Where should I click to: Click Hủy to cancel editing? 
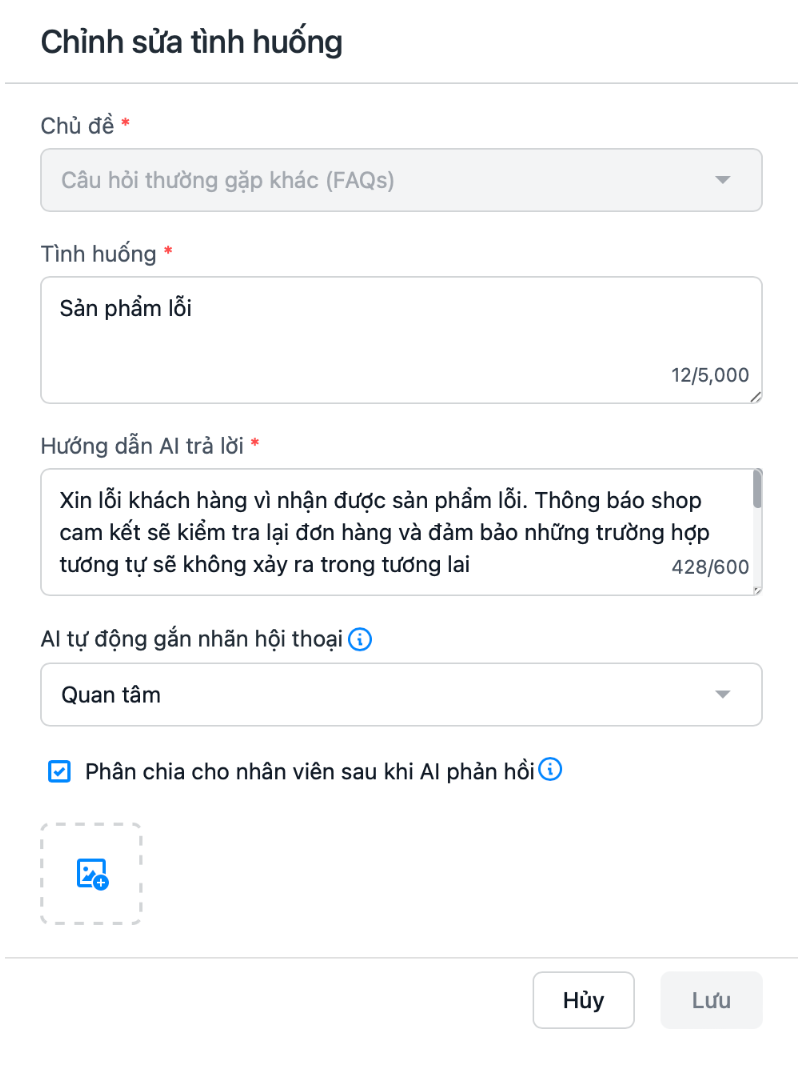click(583, 1000)
